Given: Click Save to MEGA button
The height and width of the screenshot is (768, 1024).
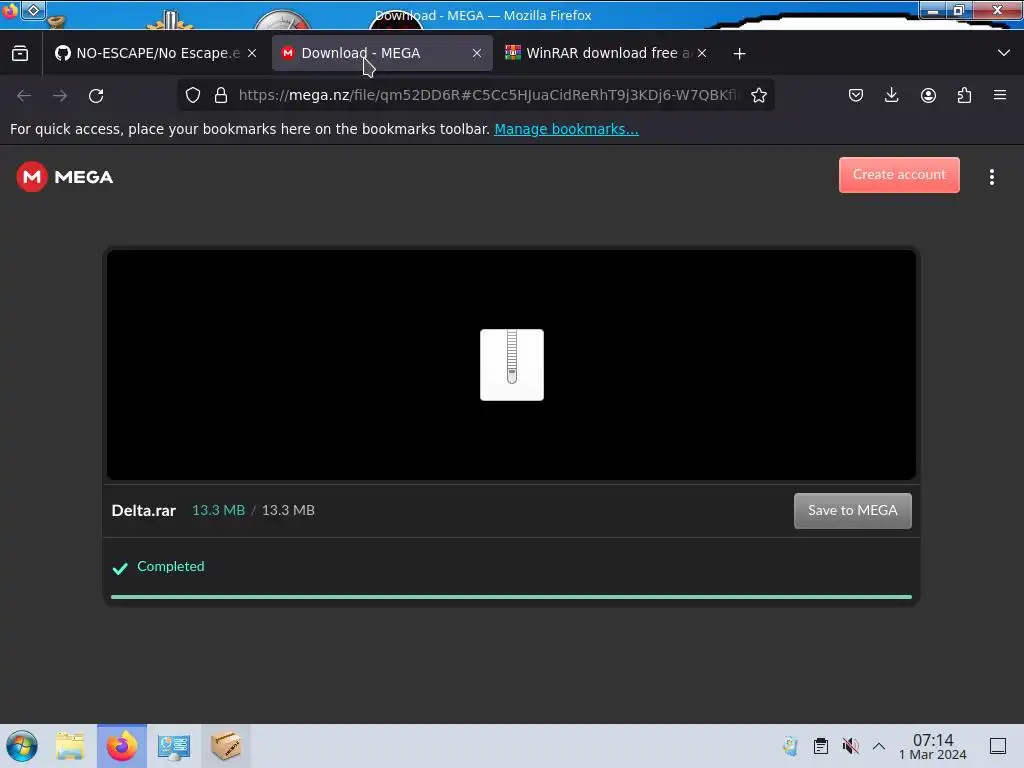Looking at the screenshot, I should tap(852, 511).
